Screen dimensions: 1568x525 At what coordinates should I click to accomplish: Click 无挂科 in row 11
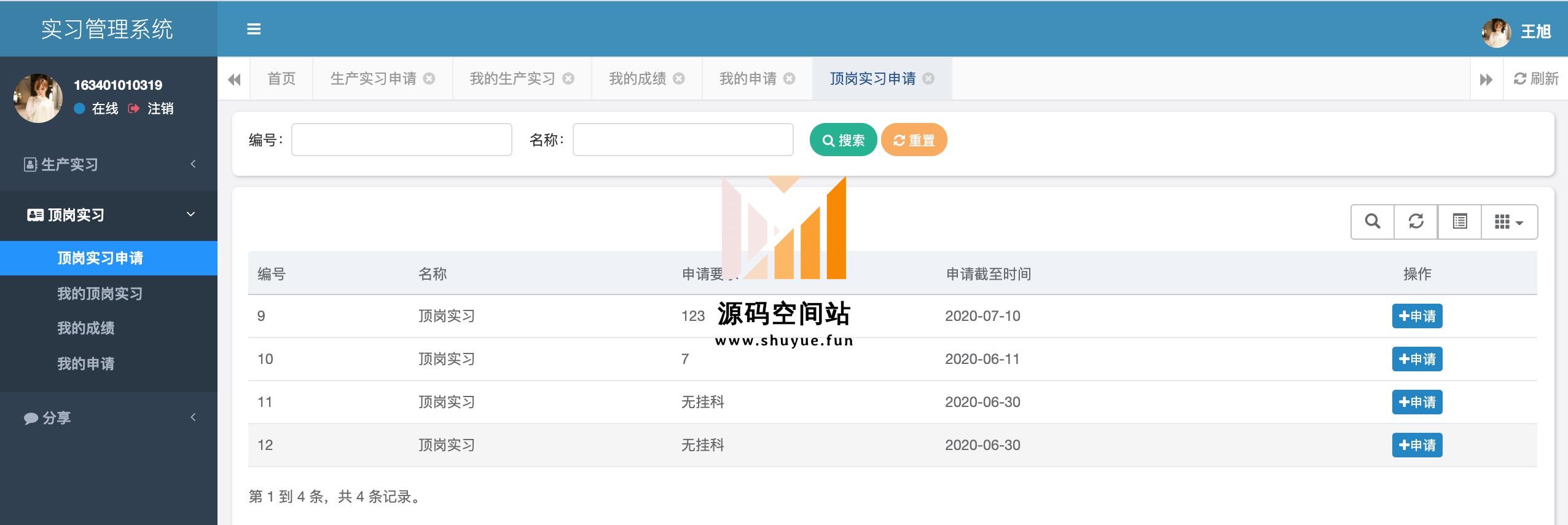tap(703, 402)
